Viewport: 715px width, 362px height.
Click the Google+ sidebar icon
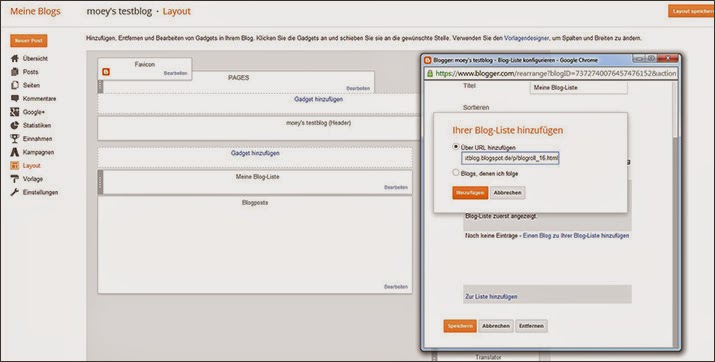(15, 112)
